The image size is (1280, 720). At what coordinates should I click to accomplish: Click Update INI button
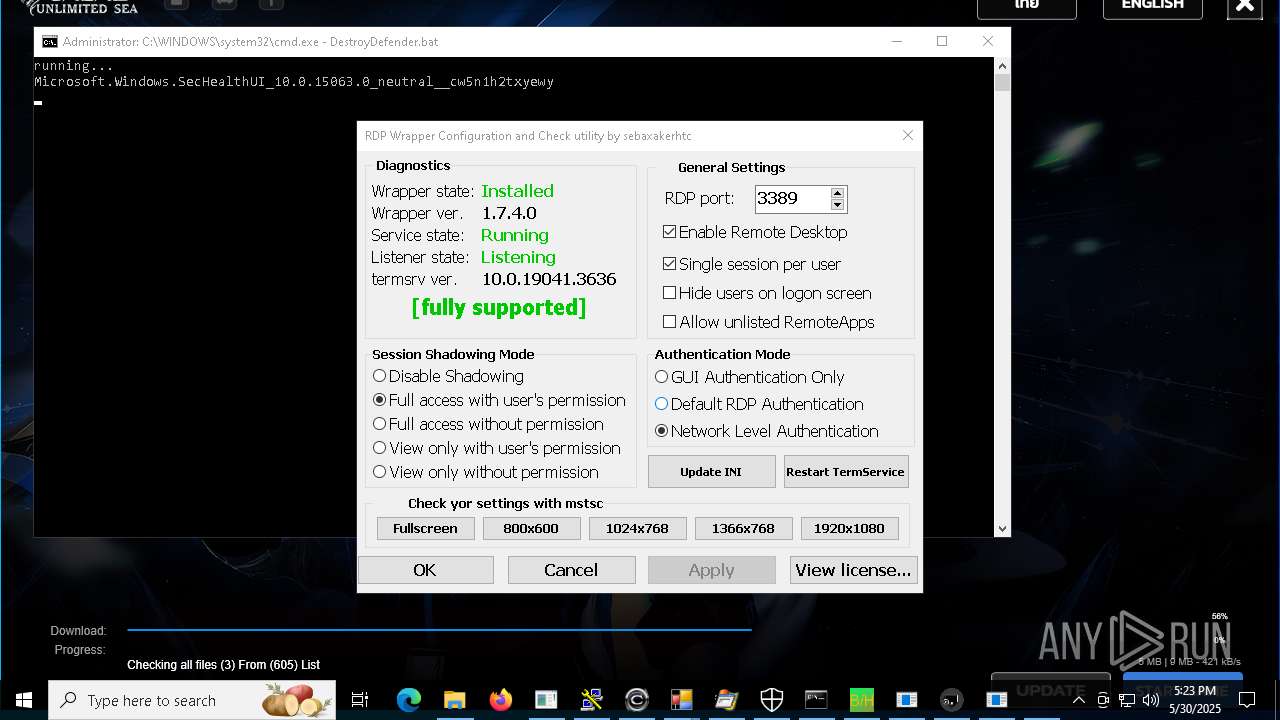click(711, 472)
